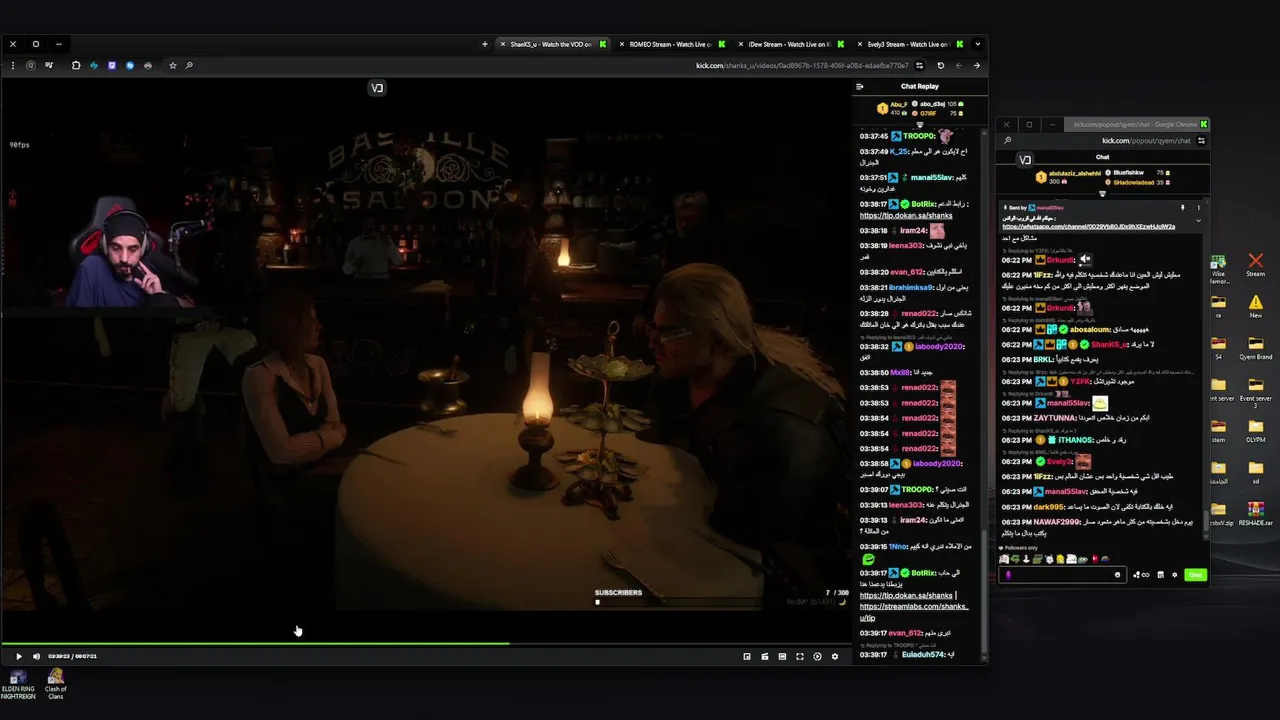The width and height of the screenshot is (1280, 720).
Task: Open site tune controls beside address bar
Action: click(x=920, y=66)
